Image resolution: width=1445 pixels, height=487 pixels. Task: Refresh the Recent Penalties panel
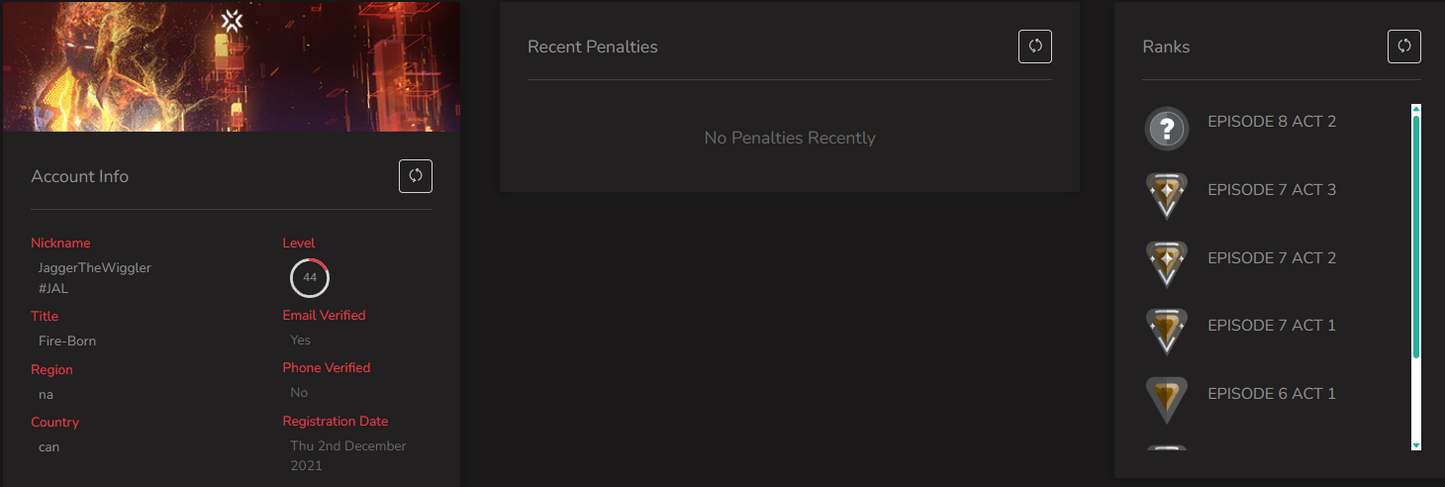[1035, 46]
